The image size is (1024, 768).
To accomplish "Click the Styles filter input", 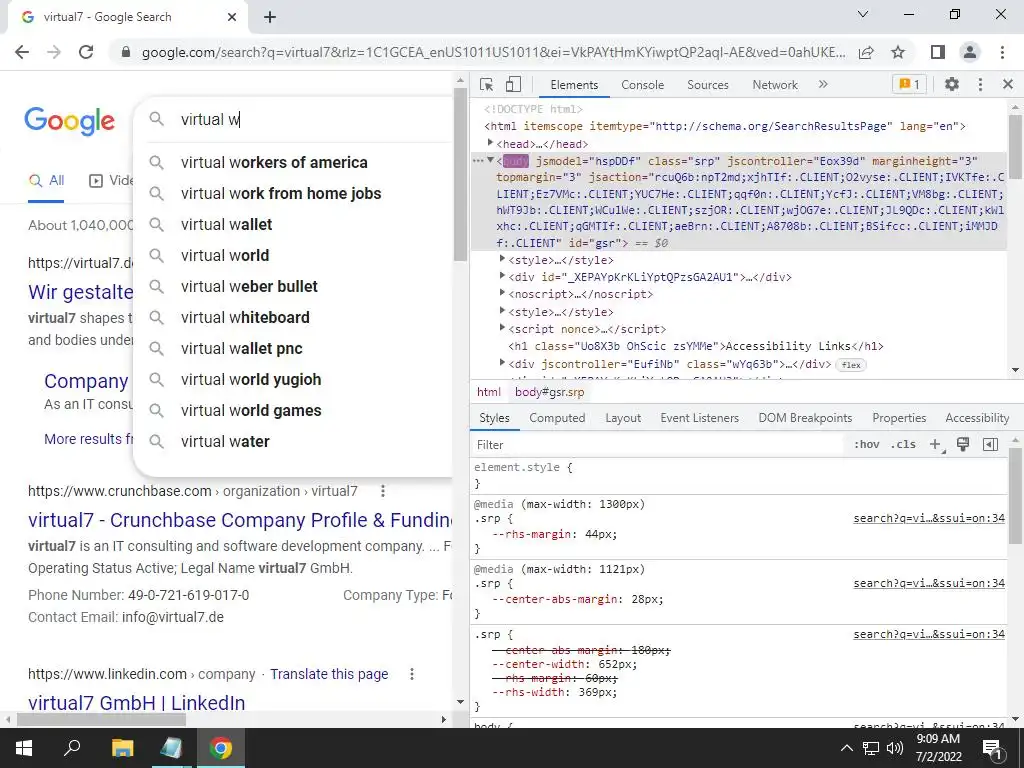I will point(656,445).
